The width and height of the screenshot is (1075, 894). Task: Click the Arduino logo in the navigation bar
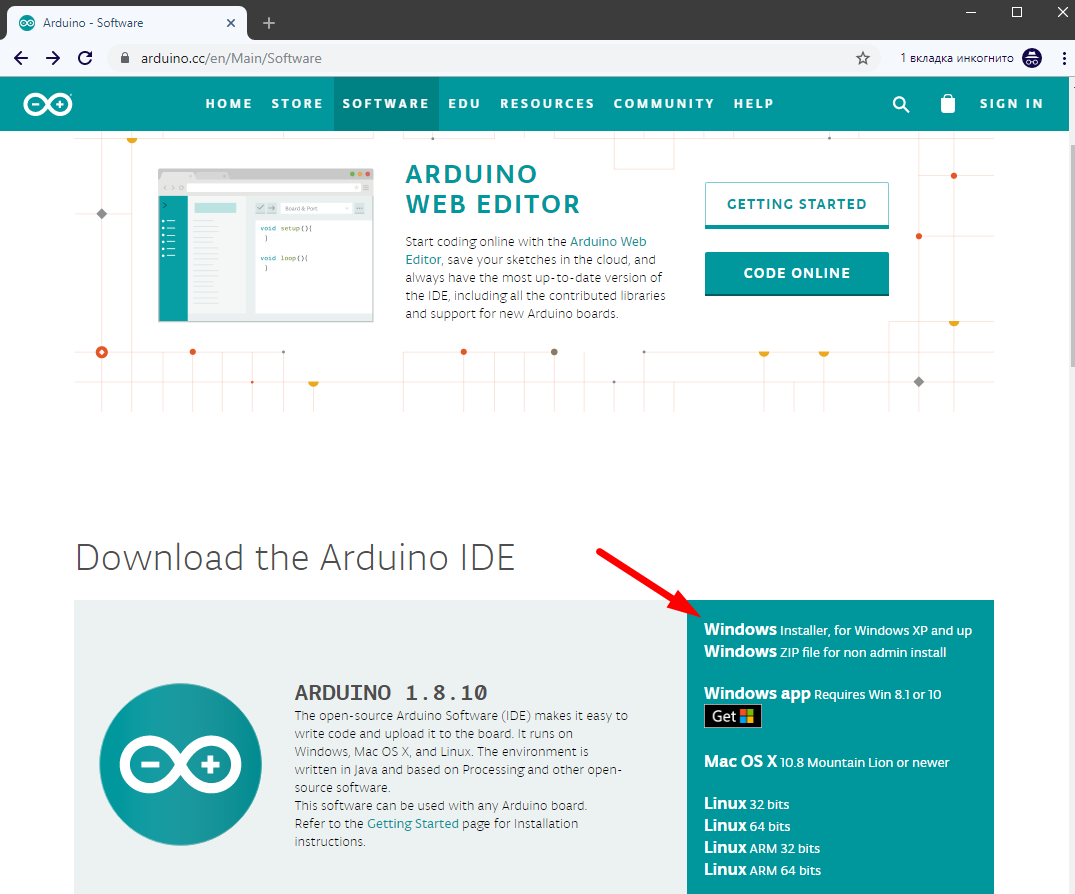pos(47,103)
